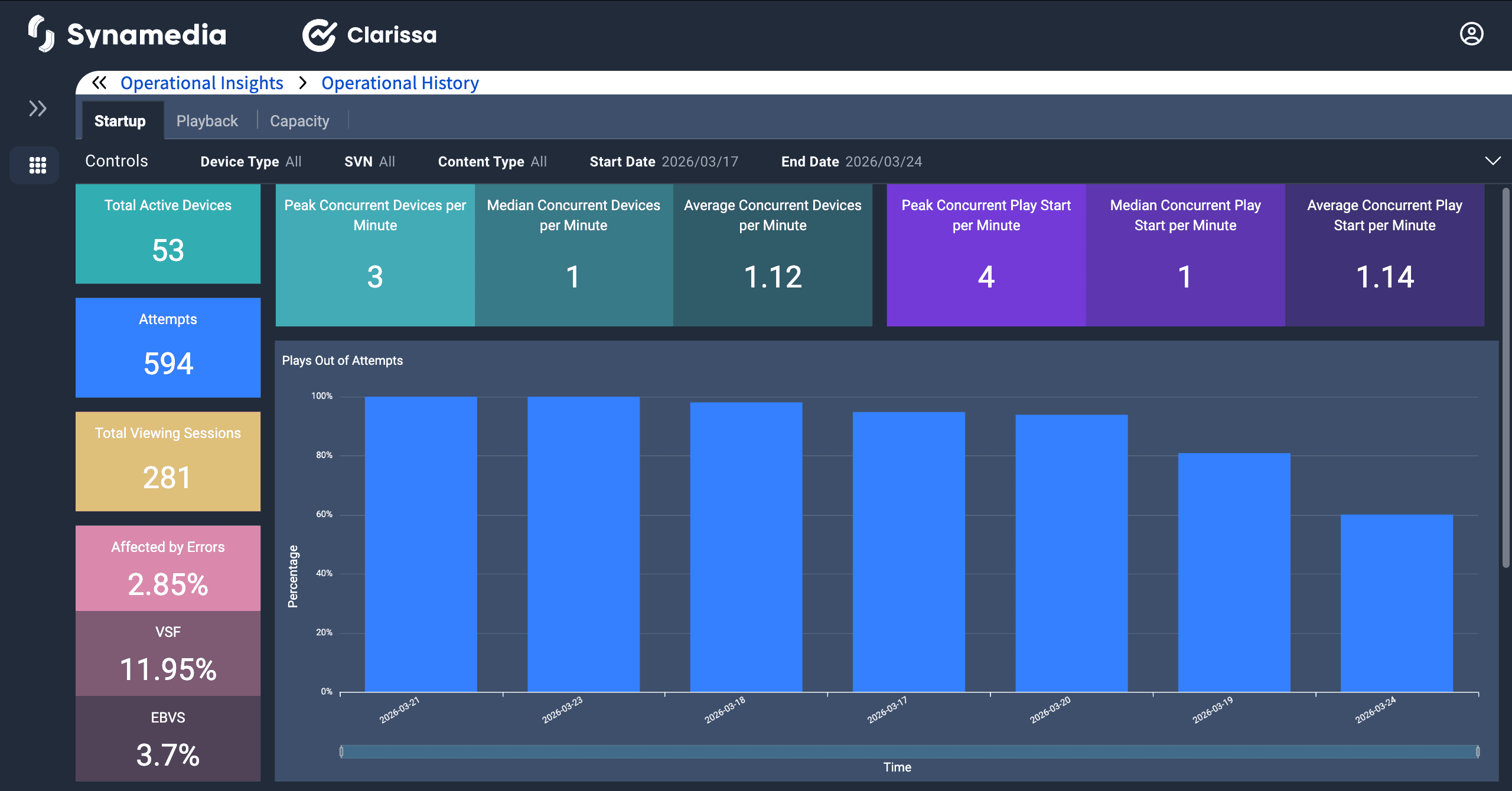
Task: Open the Content Type filter
Action: pyautogui.click(x=492, y=162)
